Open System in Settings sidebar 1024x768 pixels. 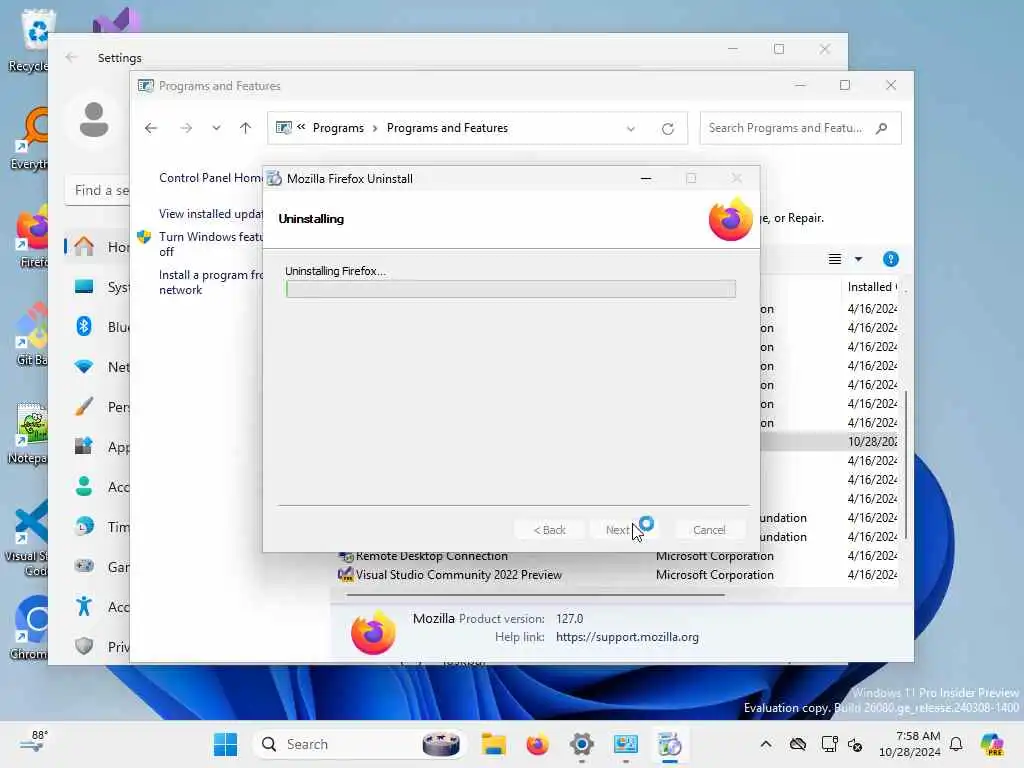click(98, 287)
